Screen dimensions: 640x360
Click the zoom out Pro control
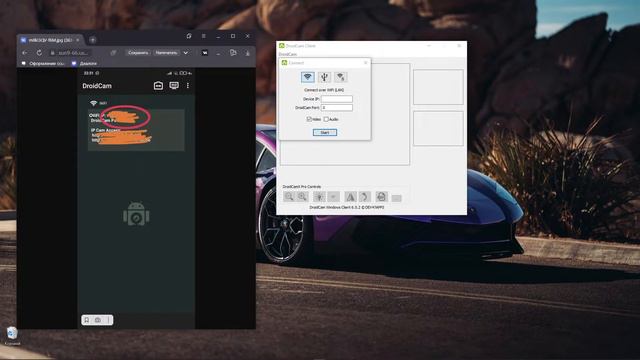[x=289, y=197]
